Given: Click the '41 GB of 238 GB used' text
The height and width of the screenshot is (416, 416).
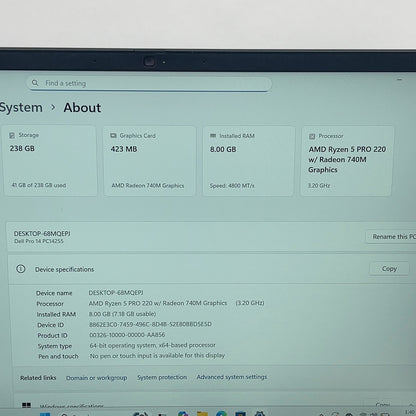Looking at the screenshot, I should (x=39, y=185).
